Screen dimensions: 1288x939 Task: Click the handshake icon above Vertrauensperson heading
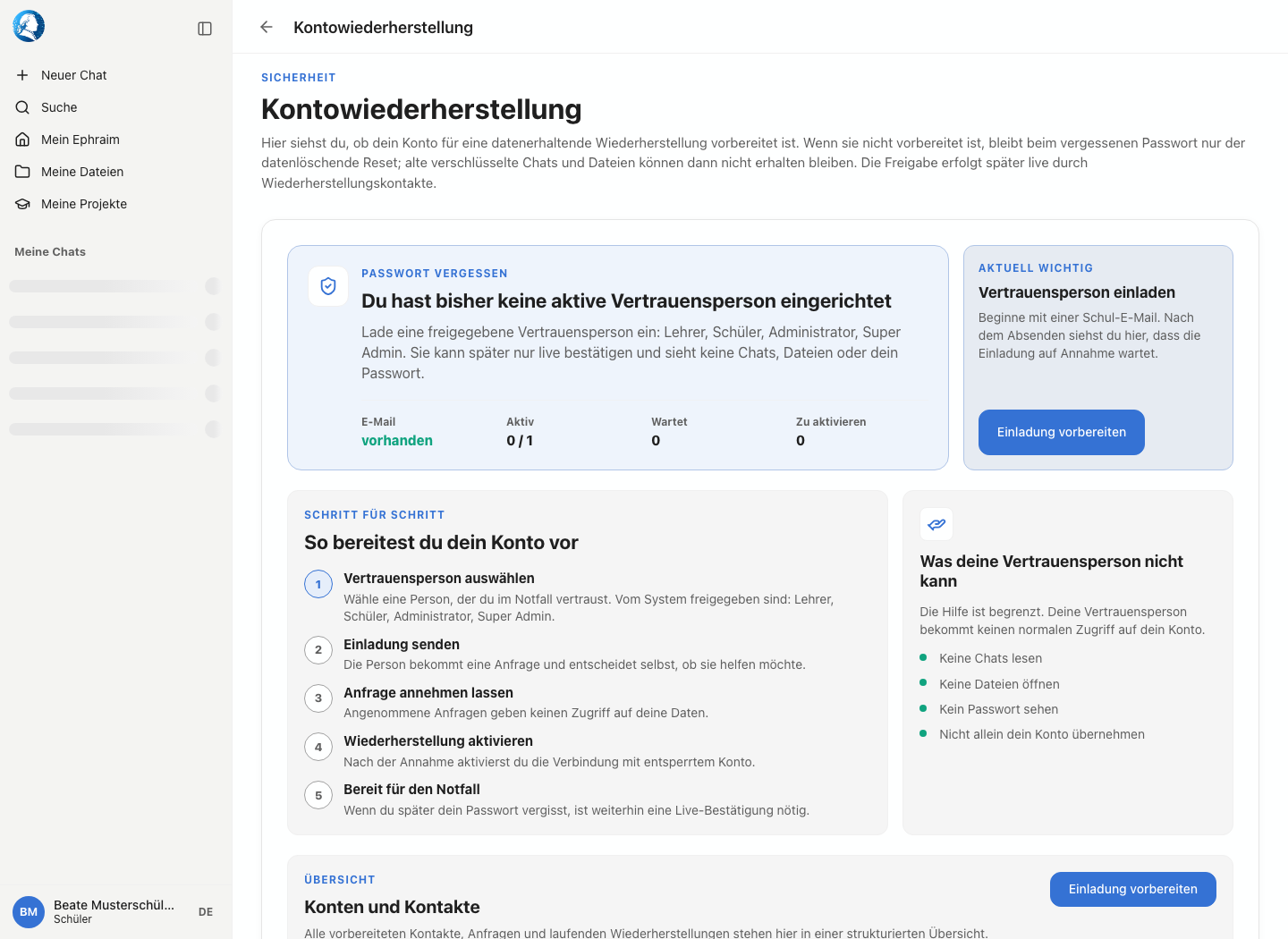pyautogui.click(x=936, y=524)
